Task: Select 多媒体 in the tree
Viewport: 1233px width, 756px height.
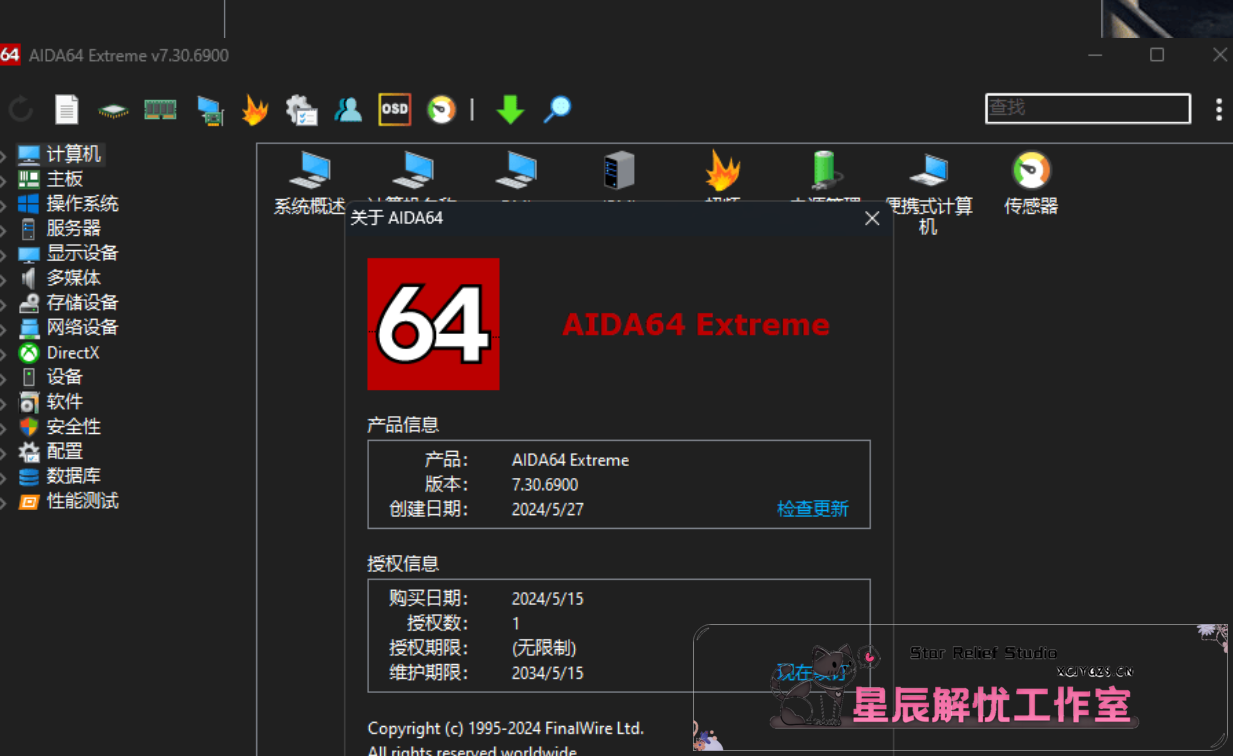Action: tap(73, 278)
